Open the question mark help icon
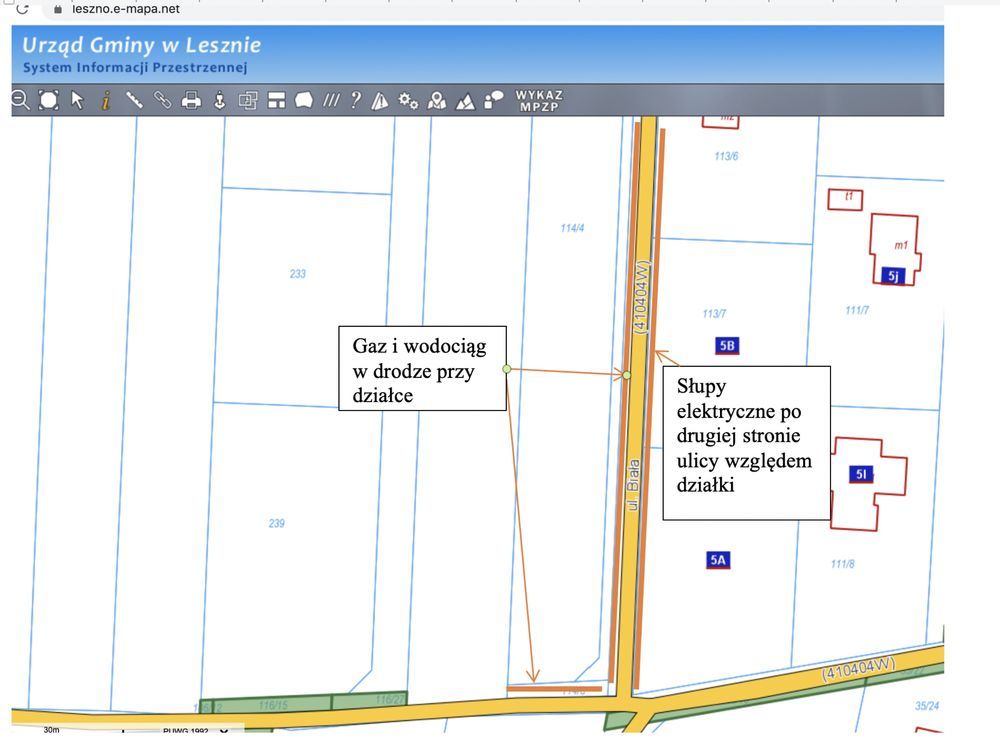 pyautogui.click(x=355, y=100)
